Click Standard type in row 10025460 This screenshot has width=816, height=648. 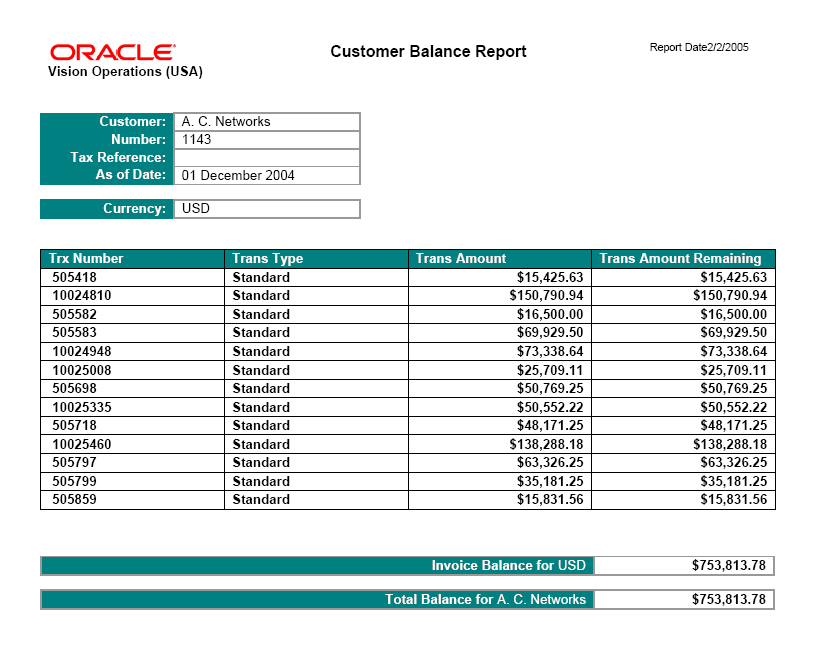[261, 444]
